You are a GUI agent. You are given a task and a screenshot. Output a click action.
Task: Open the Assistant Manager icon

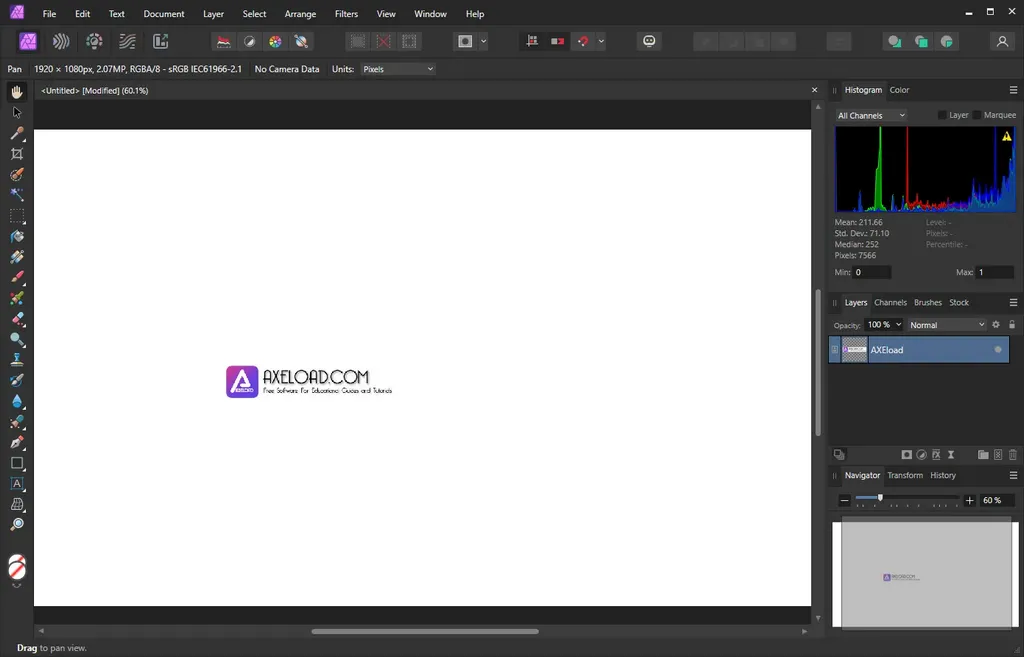coord(649,41)
